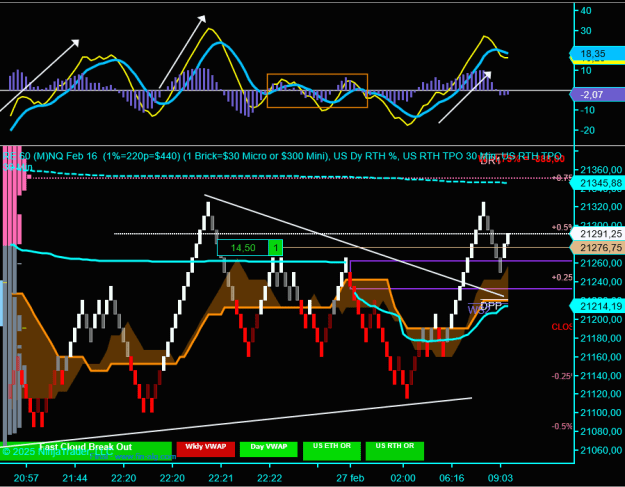Click the green quantity 1 order tag
Image resolution: width=625 pixels, height=487 pixels.
[275, 247]
